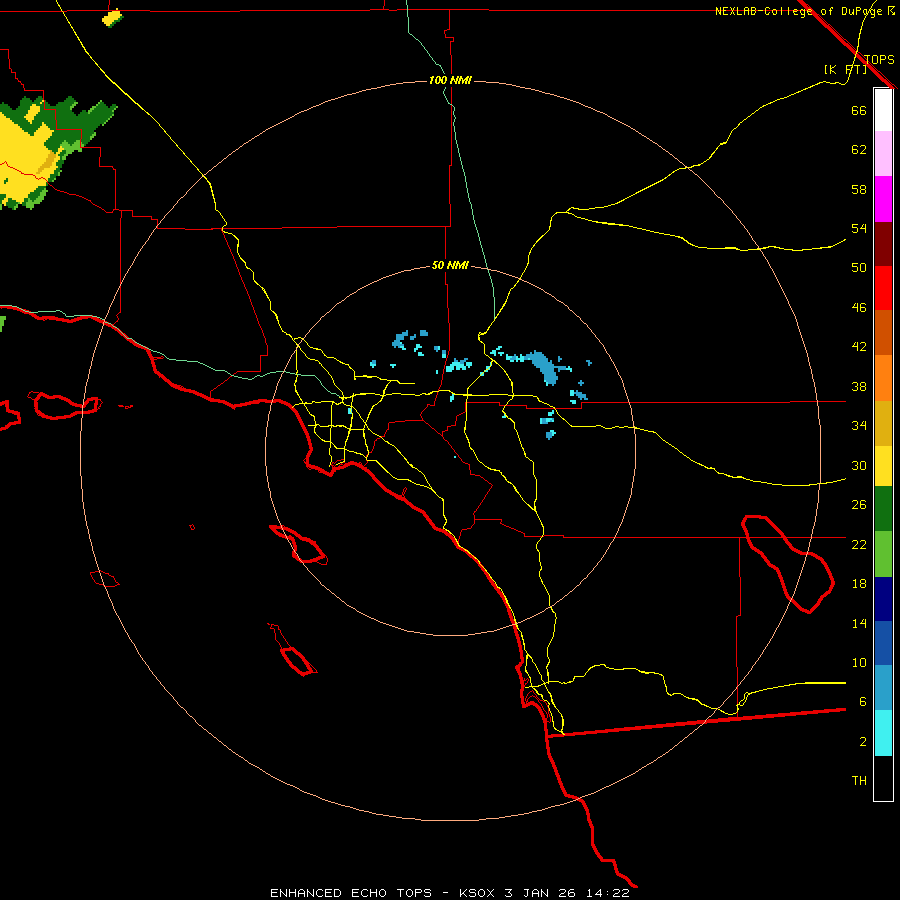The image size is (900, 900).
Task: Click legend value 22
Action: coord(859,544)
